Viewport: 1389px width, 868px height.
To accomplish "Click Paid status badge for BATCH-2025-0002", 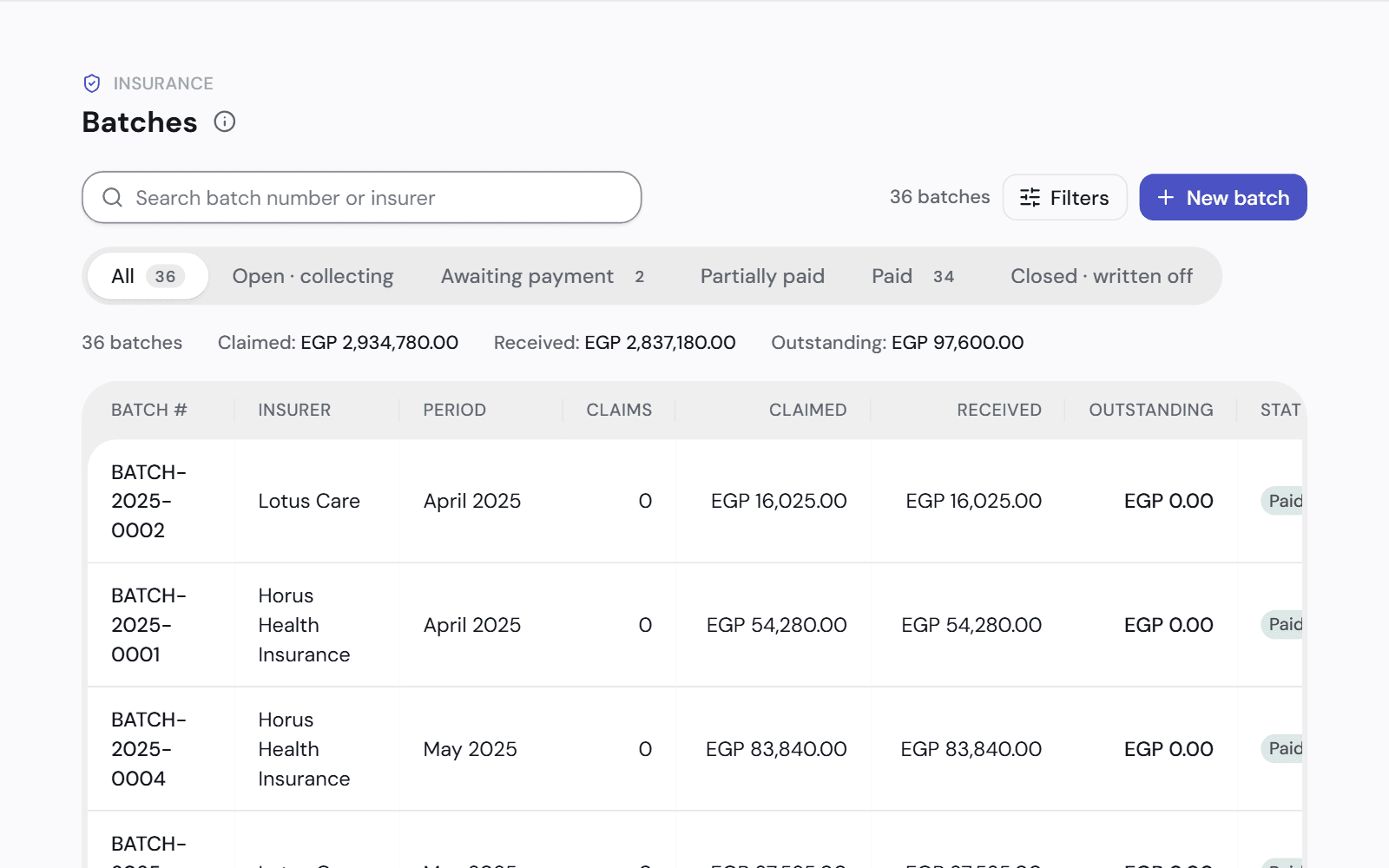I will tap(1282, 501).
